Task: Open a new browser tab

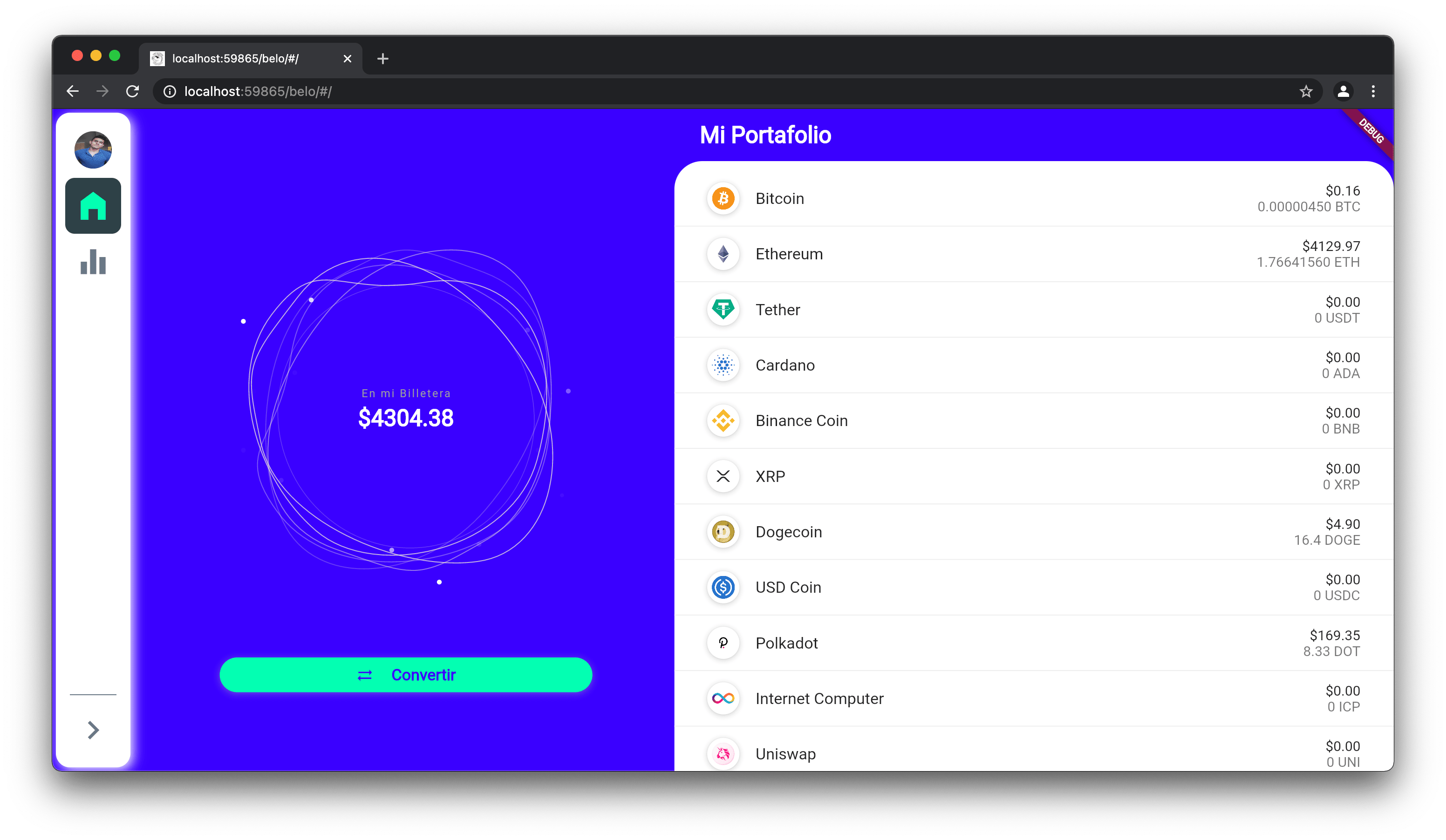Action: [383, 59]
